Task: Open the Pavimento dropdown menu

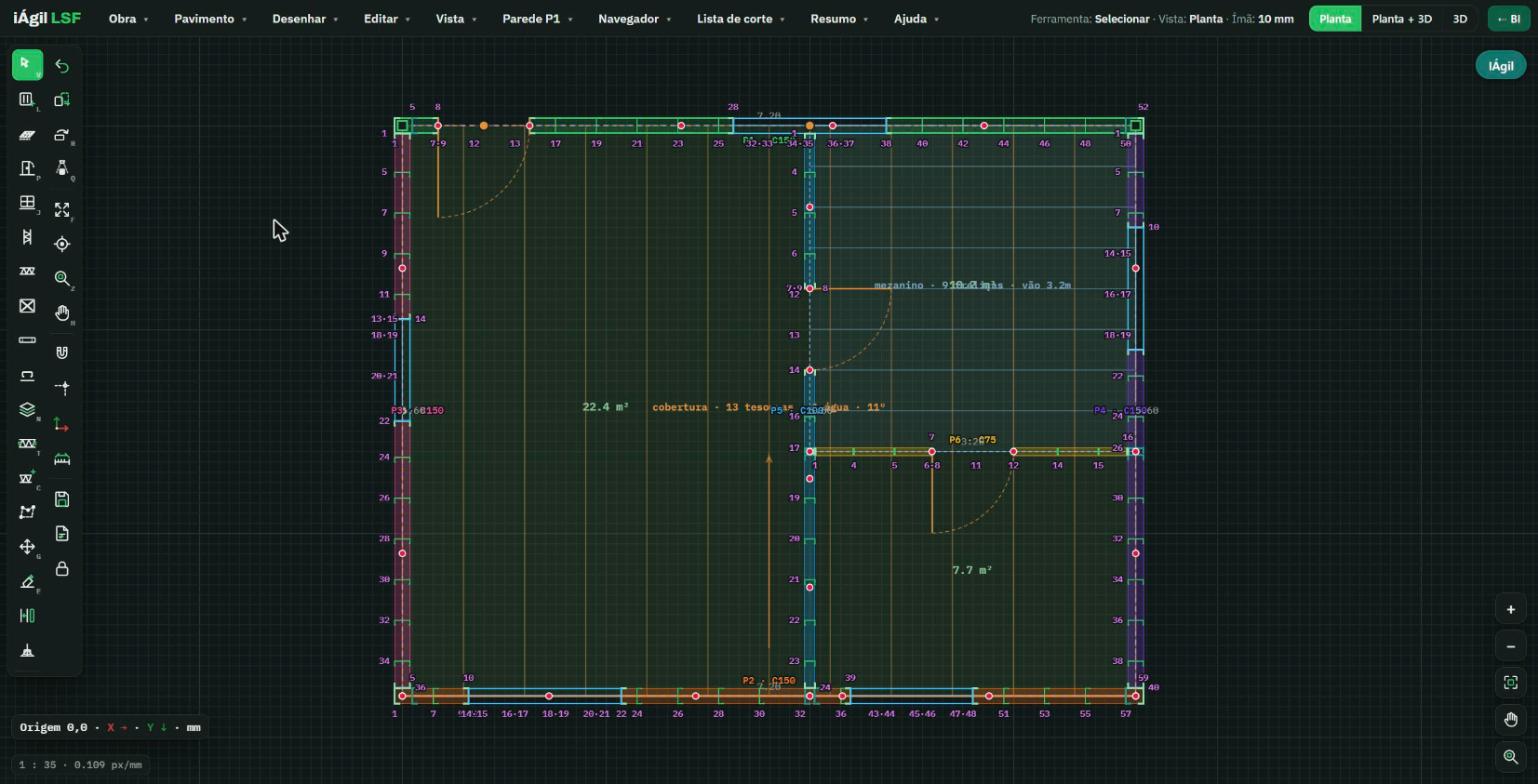Action: (x=210, y=19)
